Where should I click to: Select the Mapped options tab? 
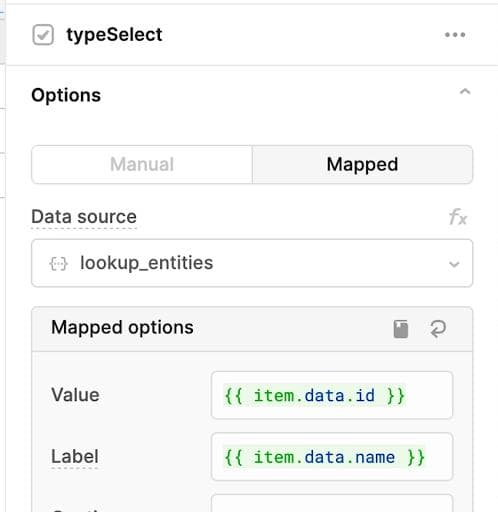tap(362, 164)
